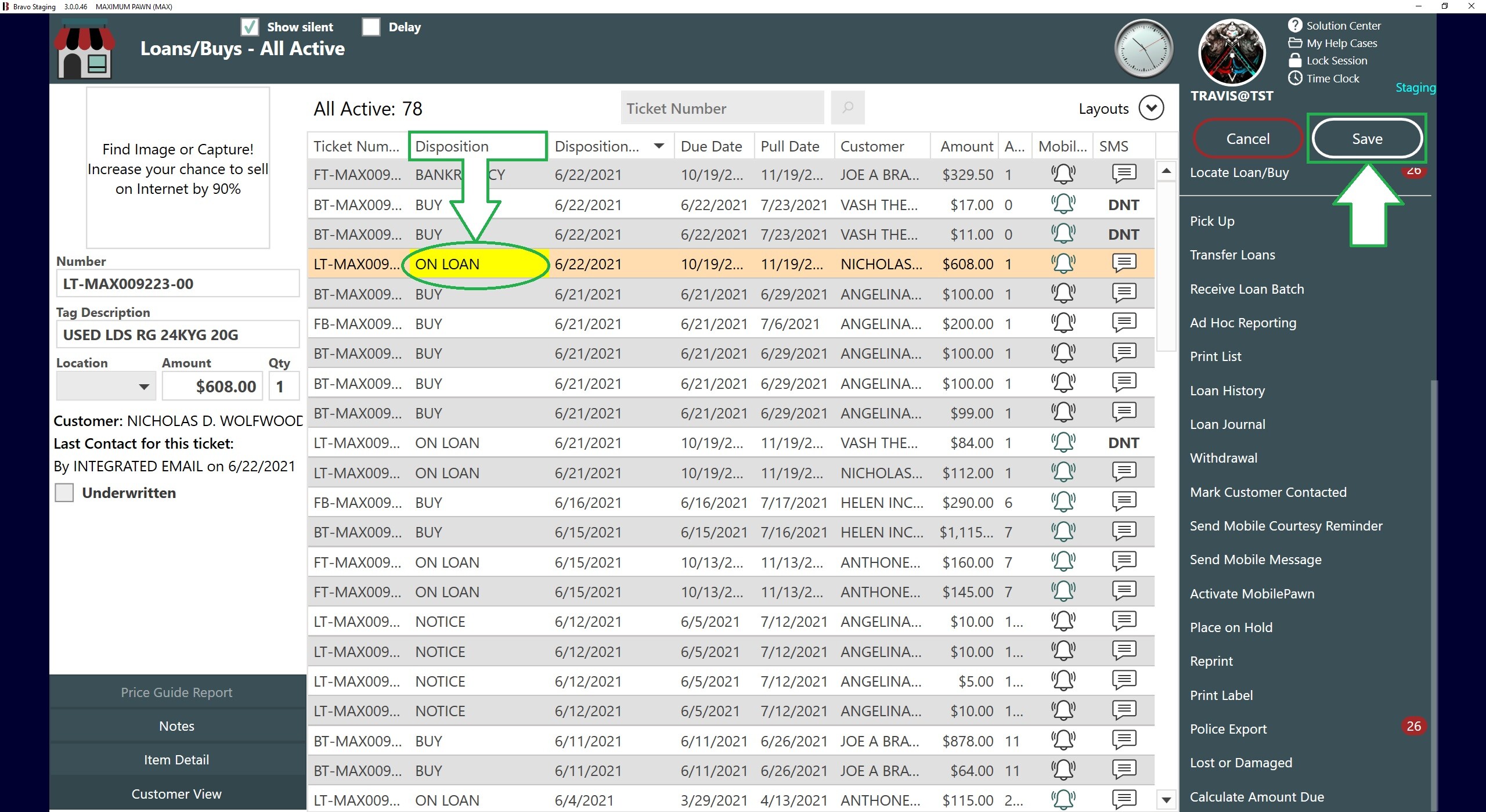Check the Underwritten checkbox

coord(64,493)
